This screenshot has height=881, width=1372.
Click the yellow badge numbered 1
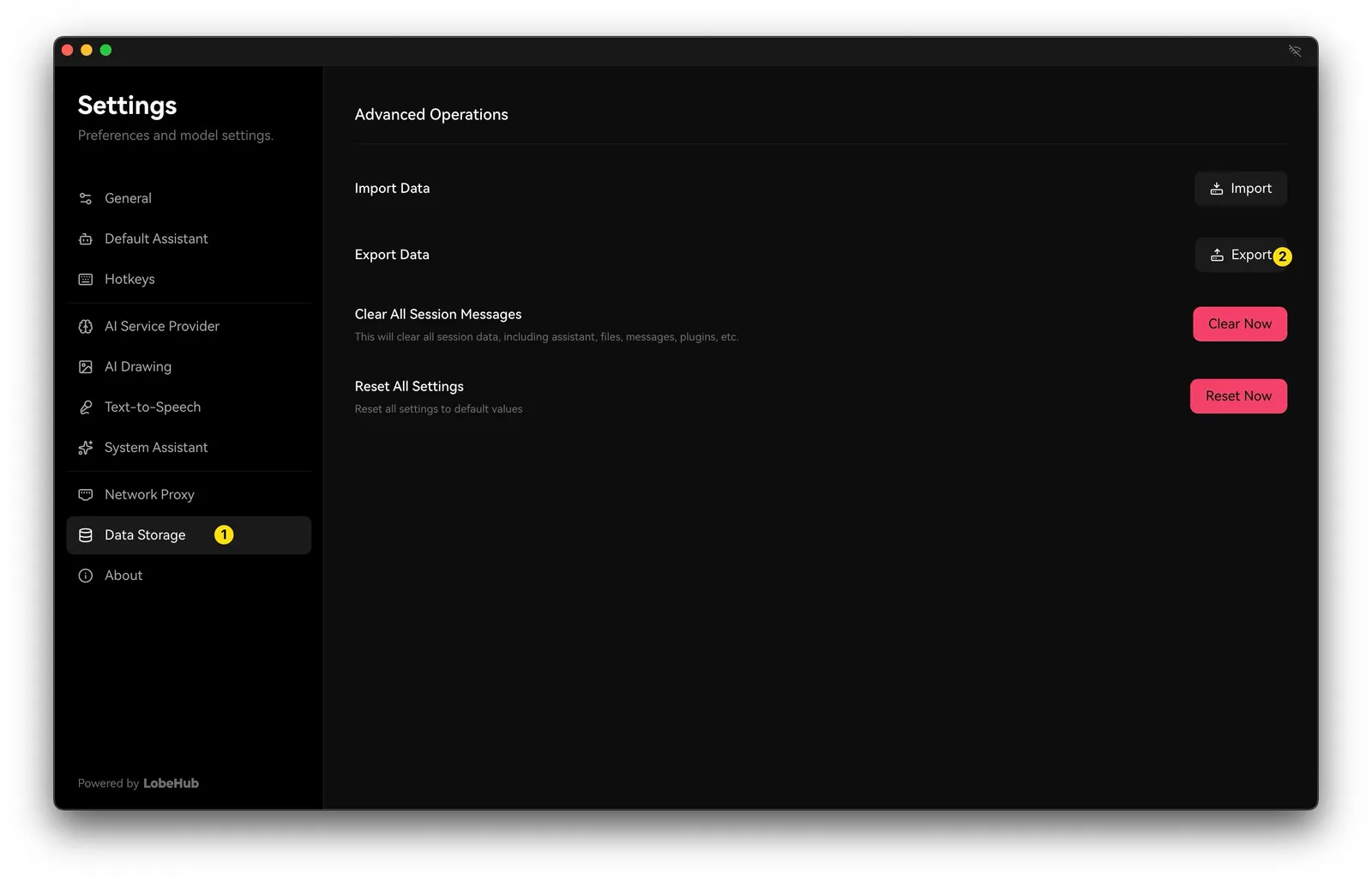[x=224, y=535]
